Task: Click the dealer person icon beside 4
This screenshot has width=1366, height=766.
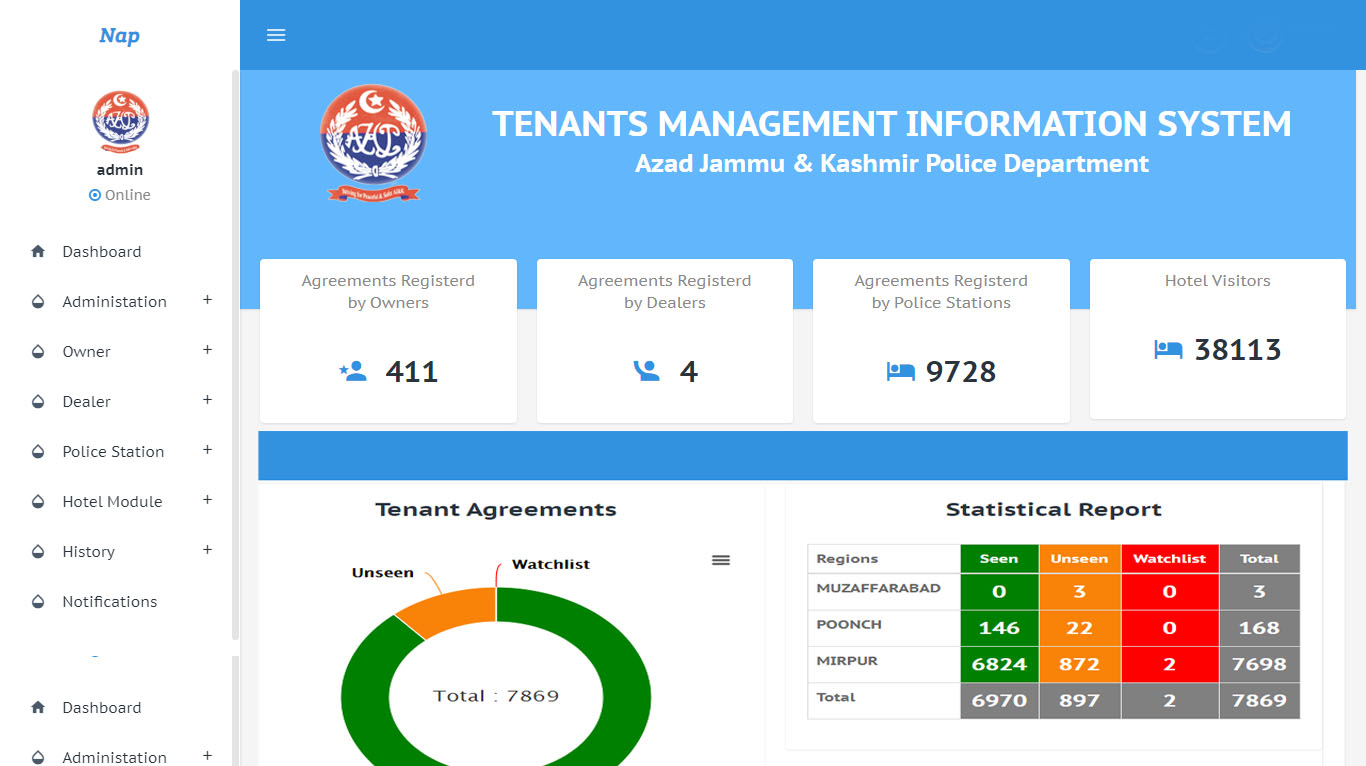Action: pos(647,372)
